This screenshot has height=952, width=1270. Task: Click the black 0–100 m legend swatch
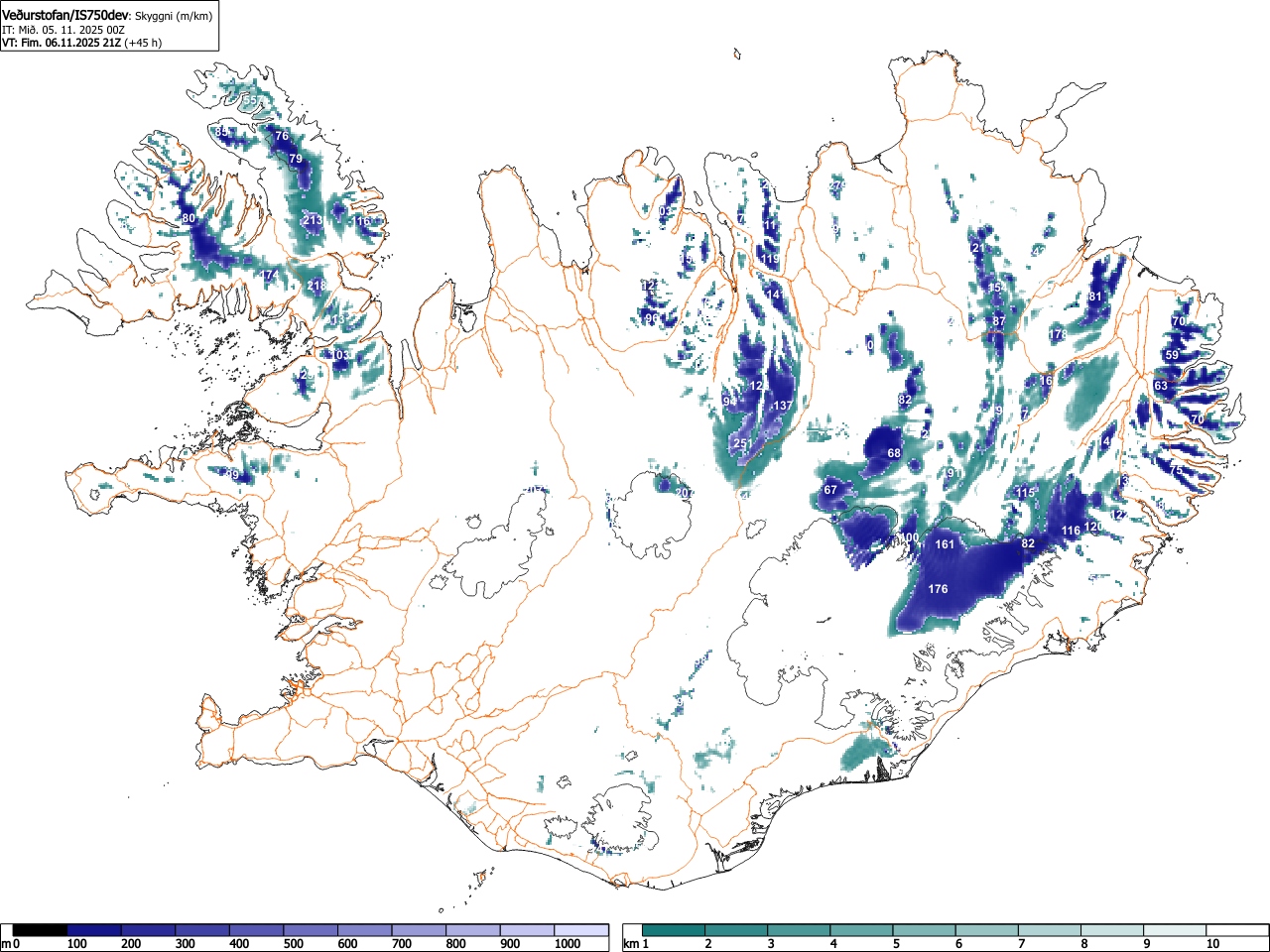[x=40, y=930]
